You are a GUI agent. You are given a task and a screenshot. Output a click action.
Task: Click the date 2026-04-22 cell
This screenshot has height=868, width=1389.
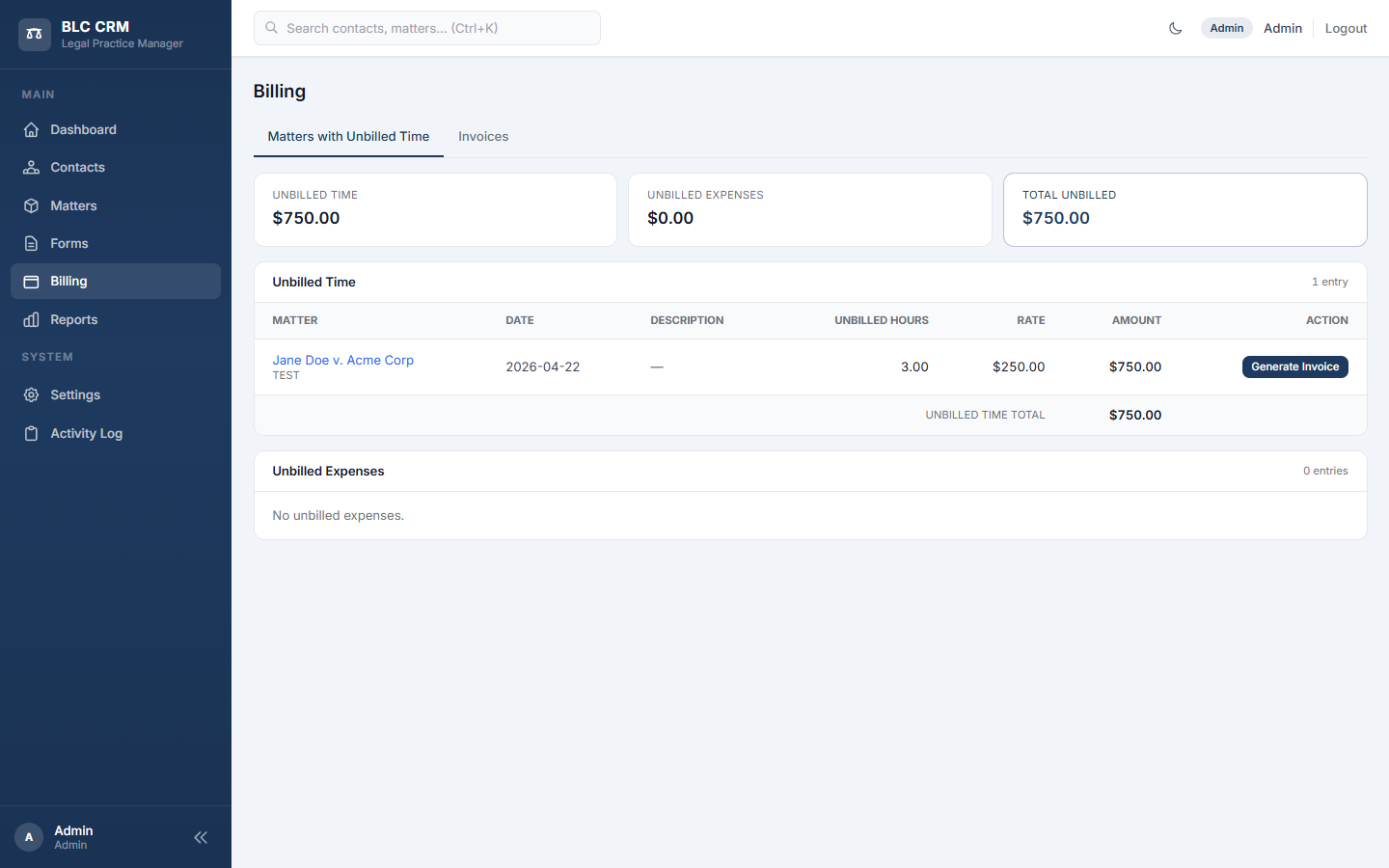point(543,367)
